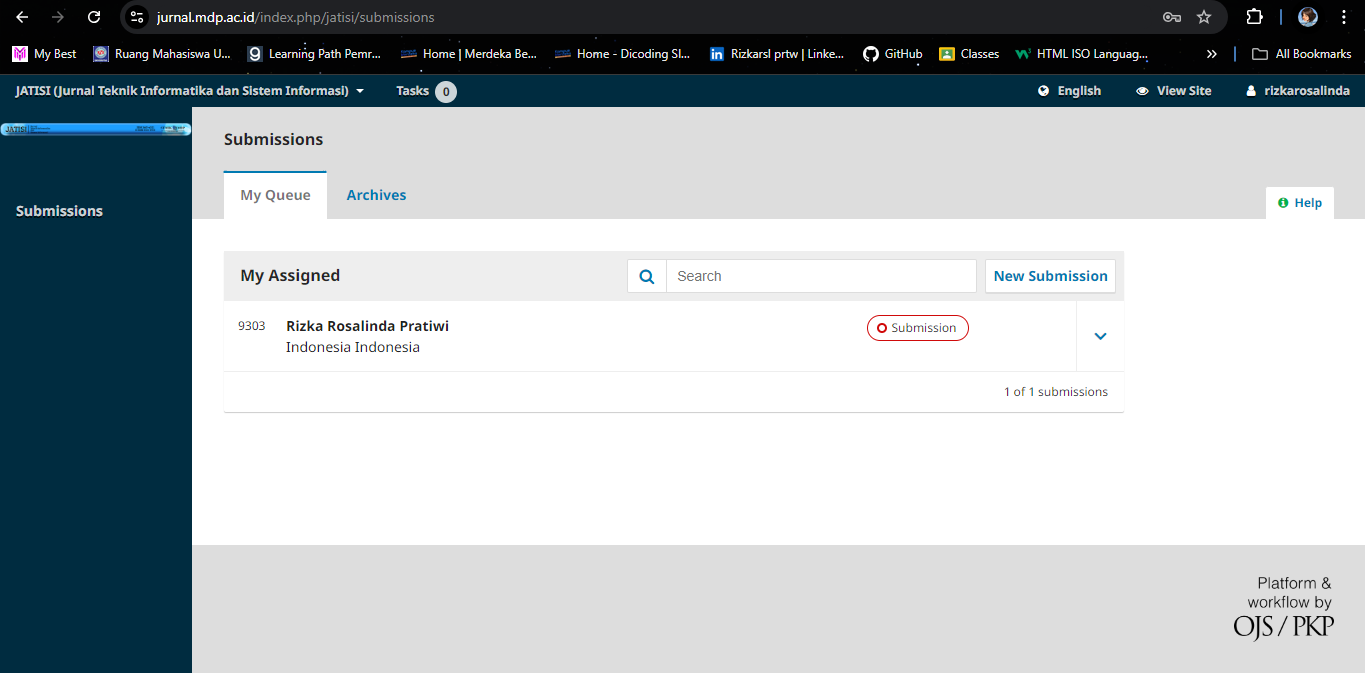Viewport: 1365px width, 673px height.
Task: Open submission 9303 by Rizka Rosalinda Pratiwi
Action: (x=367, y=326)
